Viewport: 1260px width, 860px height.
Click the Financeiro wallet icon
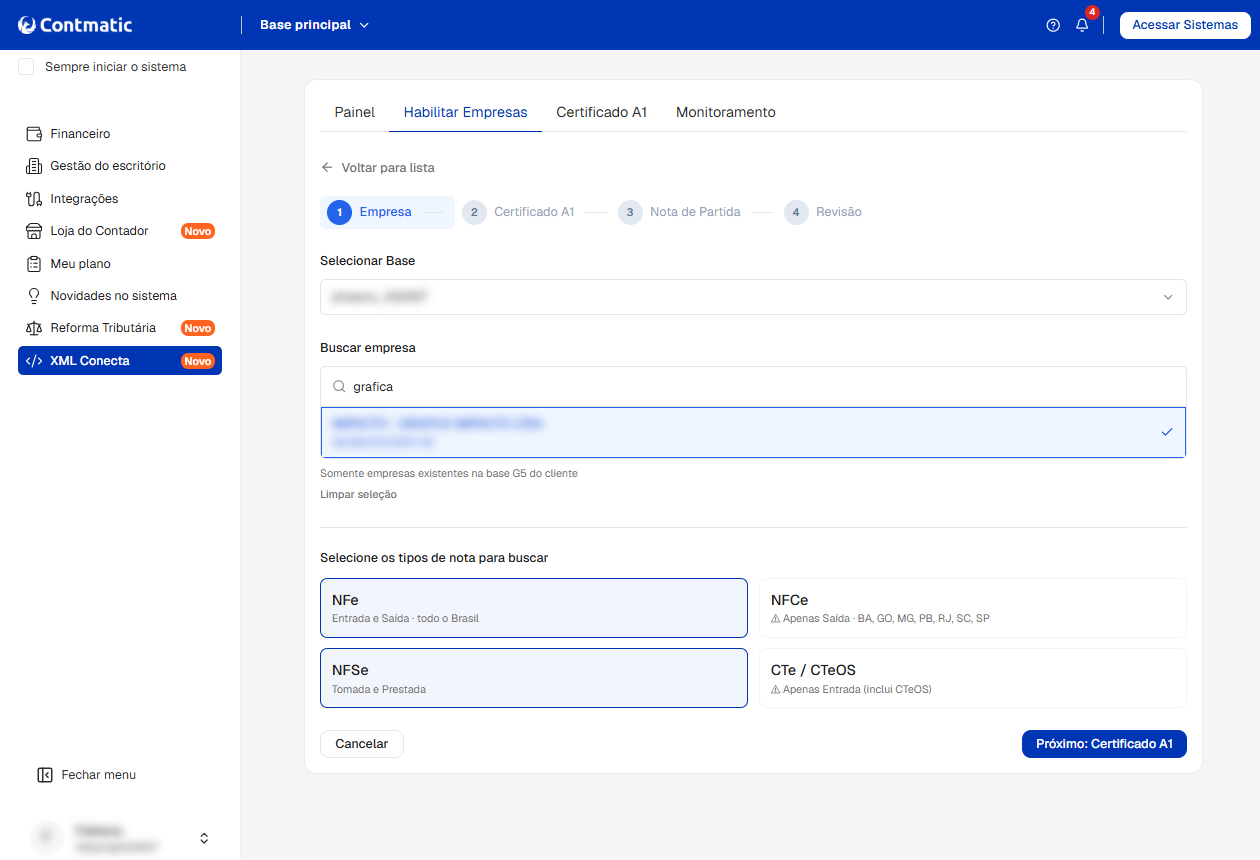tap(33, 134)
